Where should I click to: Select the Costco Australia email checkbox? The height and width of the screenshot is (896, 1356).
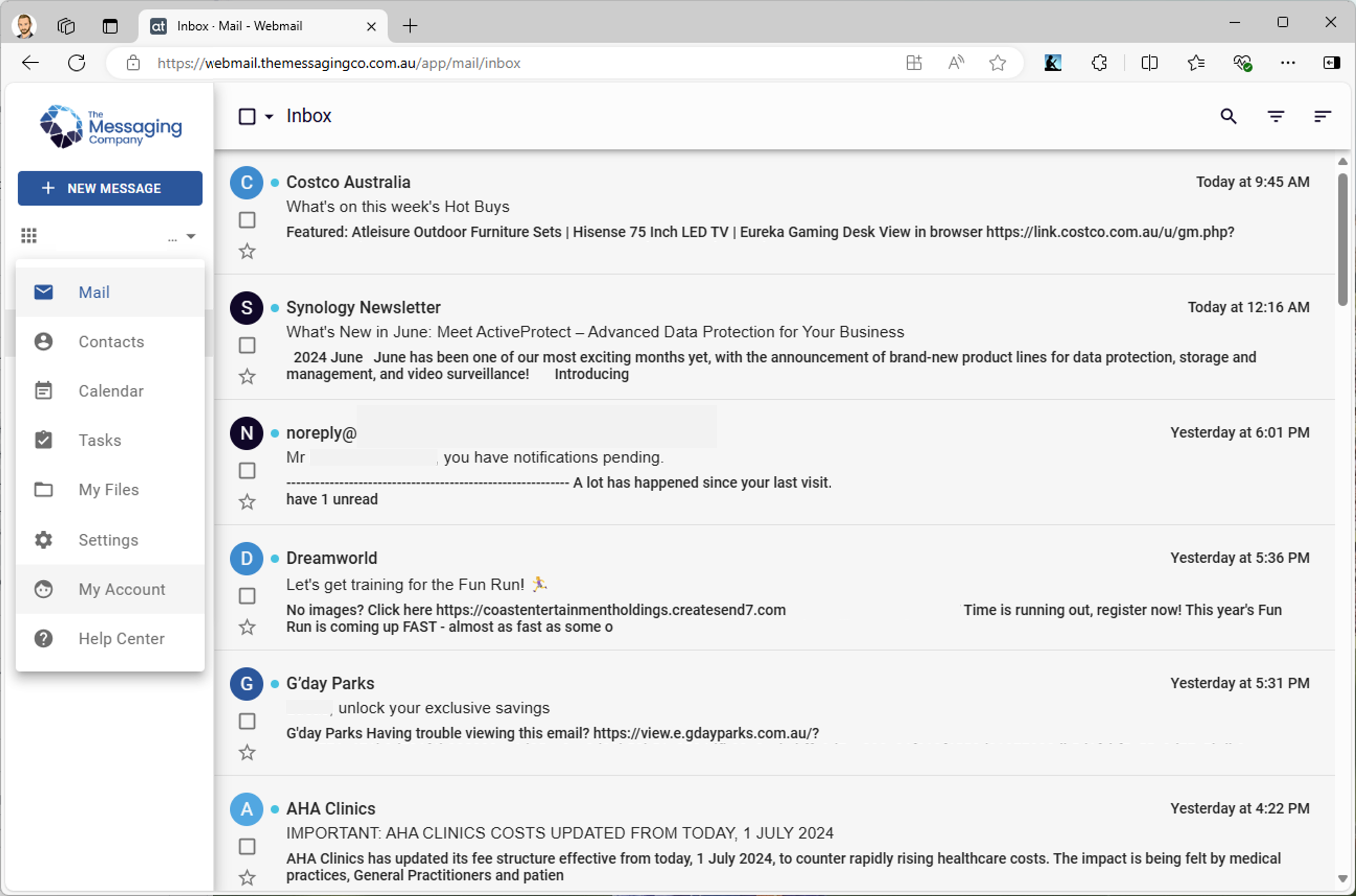tap(246, 220)
